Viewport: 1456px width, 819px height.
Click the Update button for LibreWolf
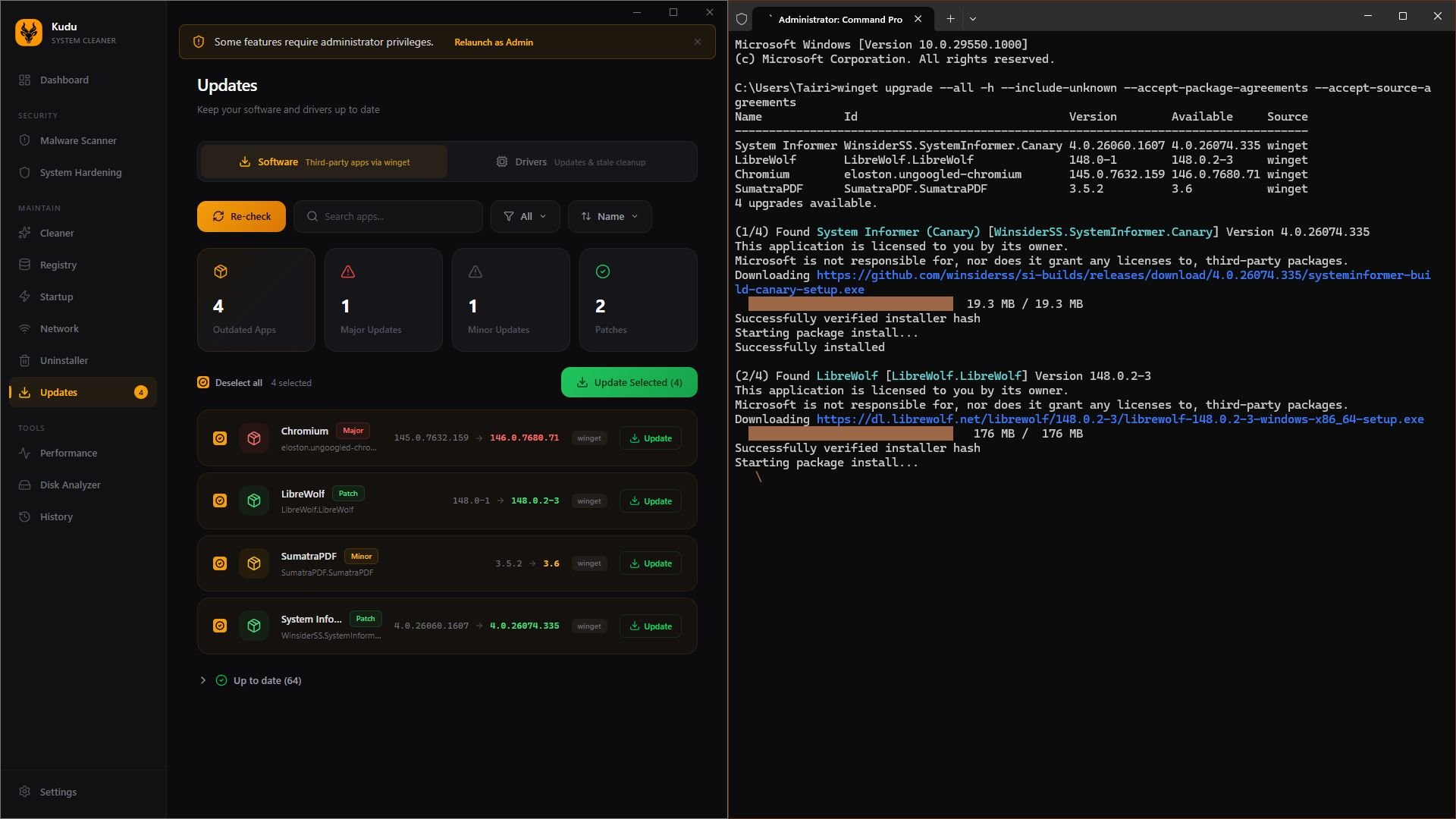[x=651, y=500]
